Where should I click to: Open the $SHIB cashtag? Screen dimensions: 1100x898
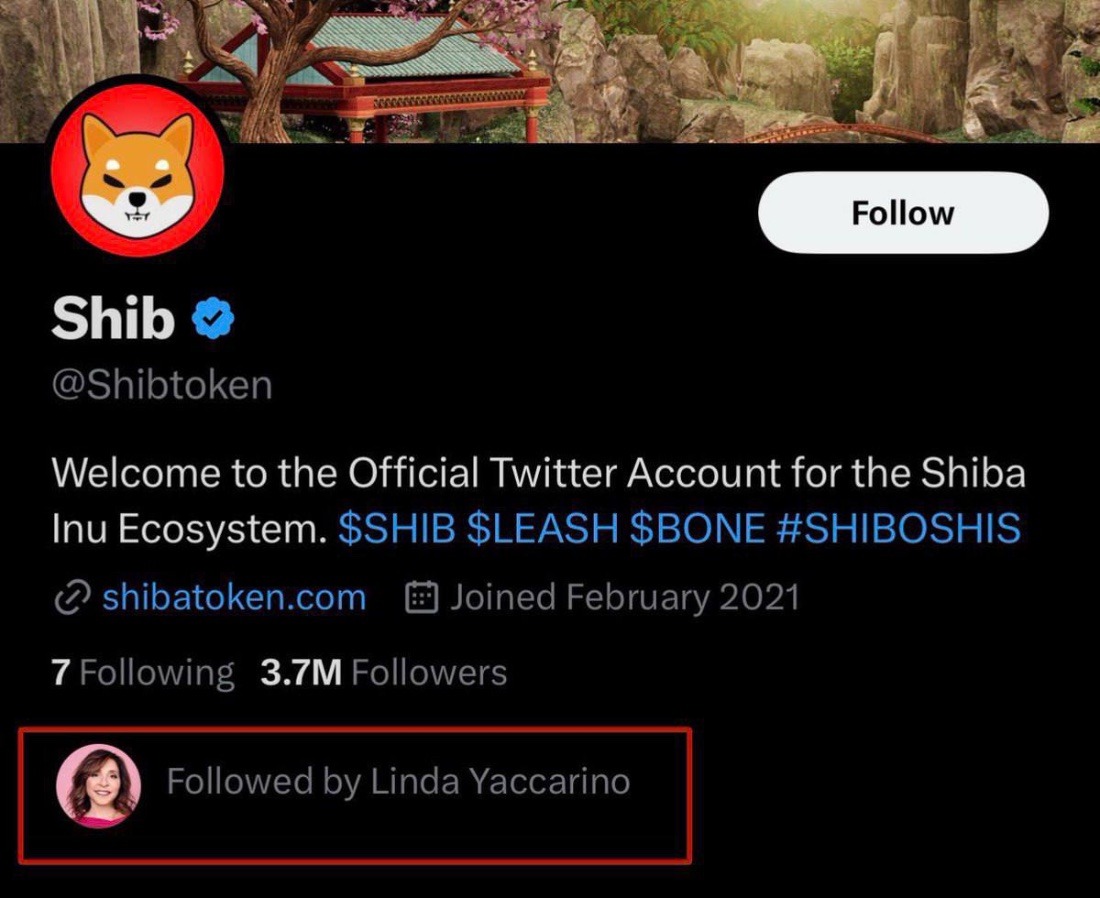(x=396, y=528)
